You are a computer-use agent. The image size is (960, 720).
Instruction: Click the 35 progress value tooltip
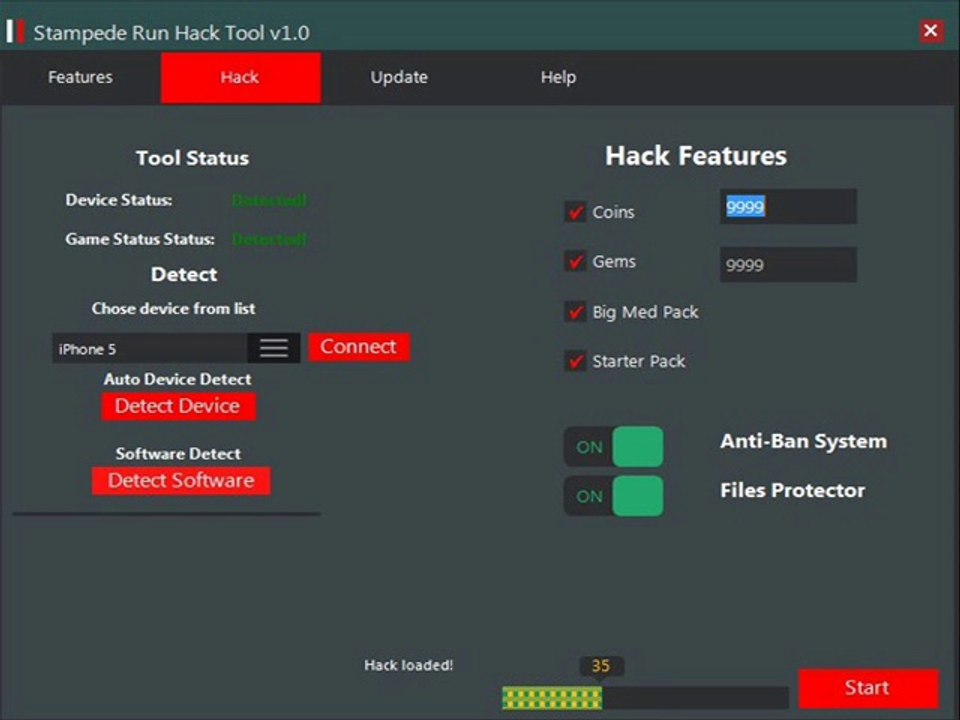(601, 666)
